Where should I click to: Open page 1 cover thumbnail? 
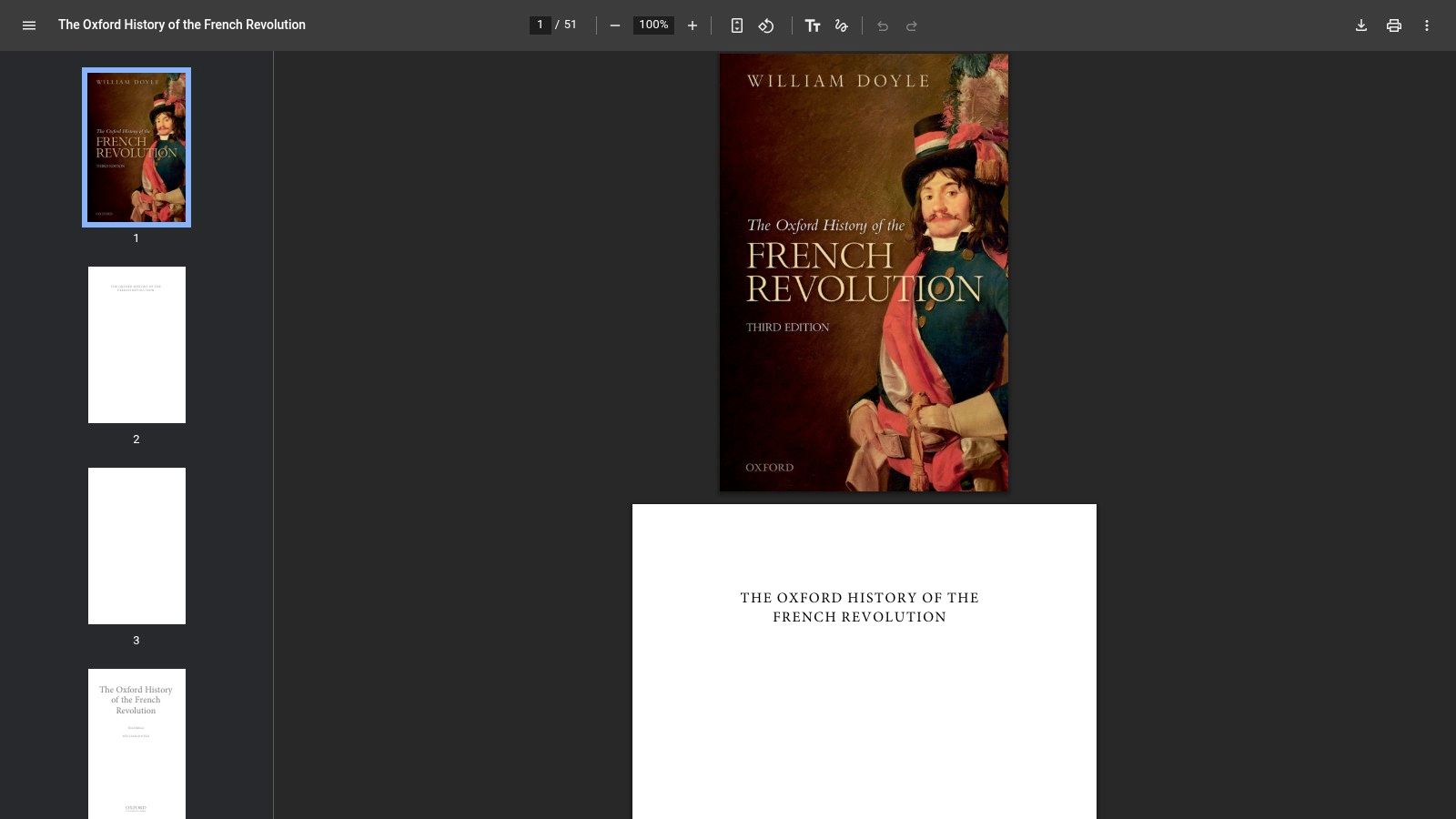136,147
